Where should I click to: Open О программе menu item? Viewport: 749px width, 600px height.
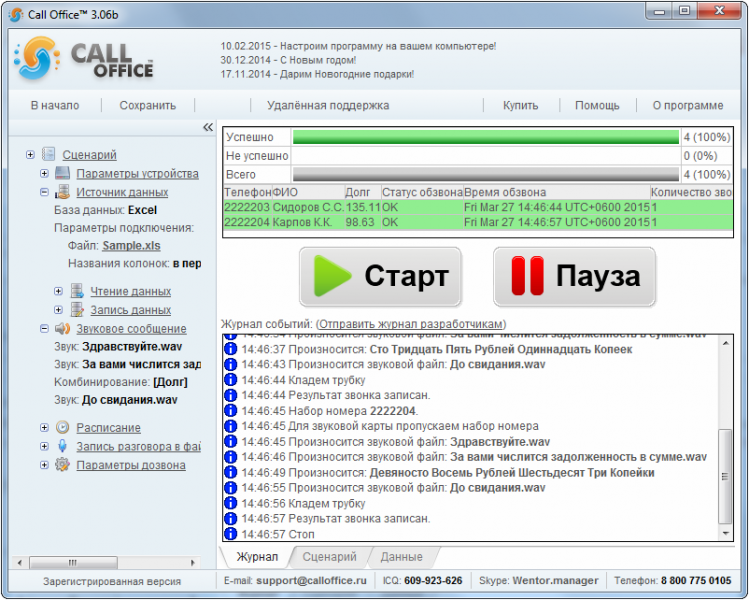(x=688, y=105)
